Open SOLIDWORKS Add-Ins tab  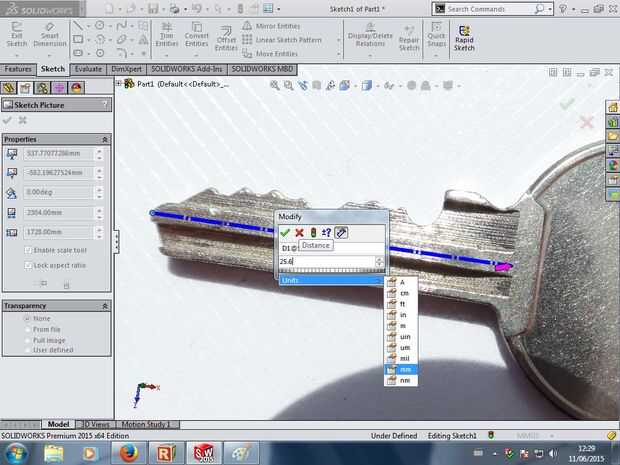187,69
